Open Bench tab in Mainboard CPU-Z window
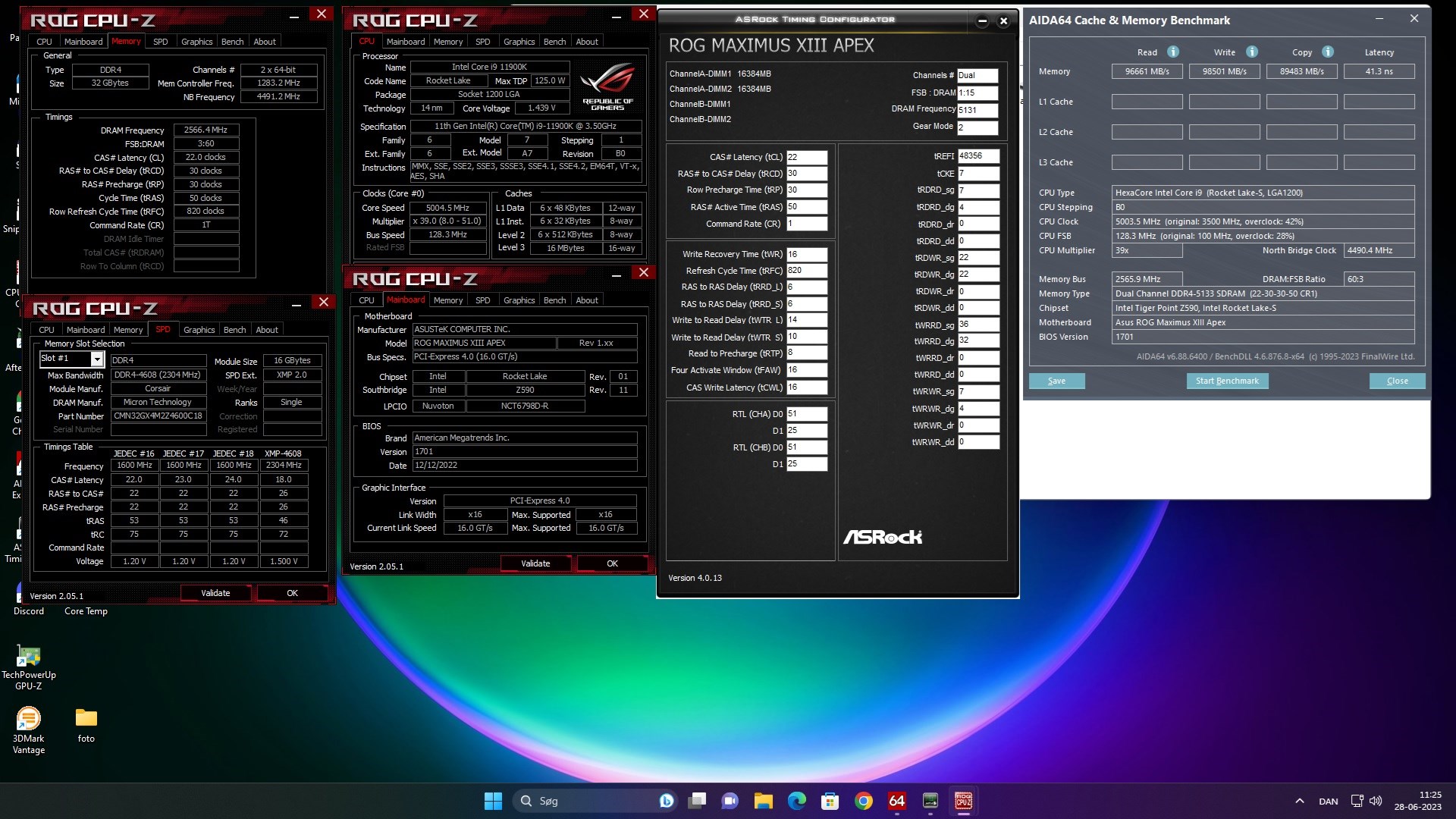The width and height of the screenshot is (1456, 819). pyautogui.click(x=554, y=300)
